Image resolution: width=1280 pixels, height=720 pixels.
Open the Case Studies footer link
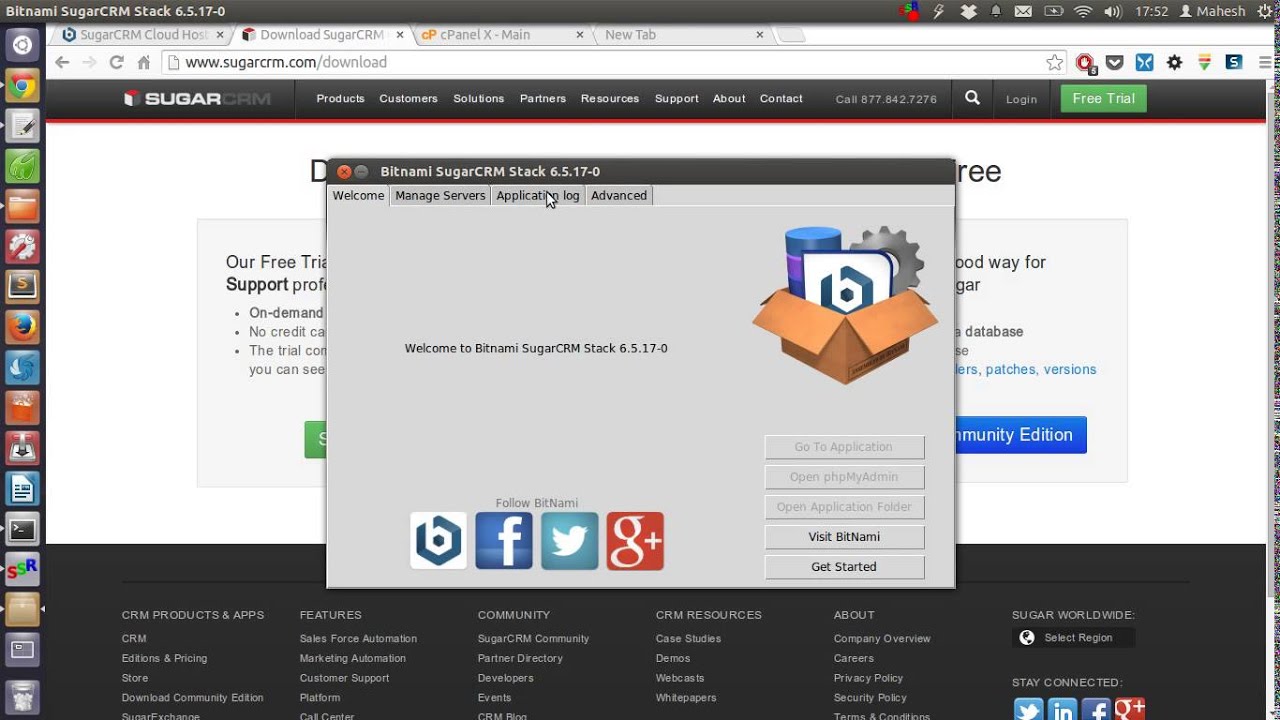[x=688, y=639]
